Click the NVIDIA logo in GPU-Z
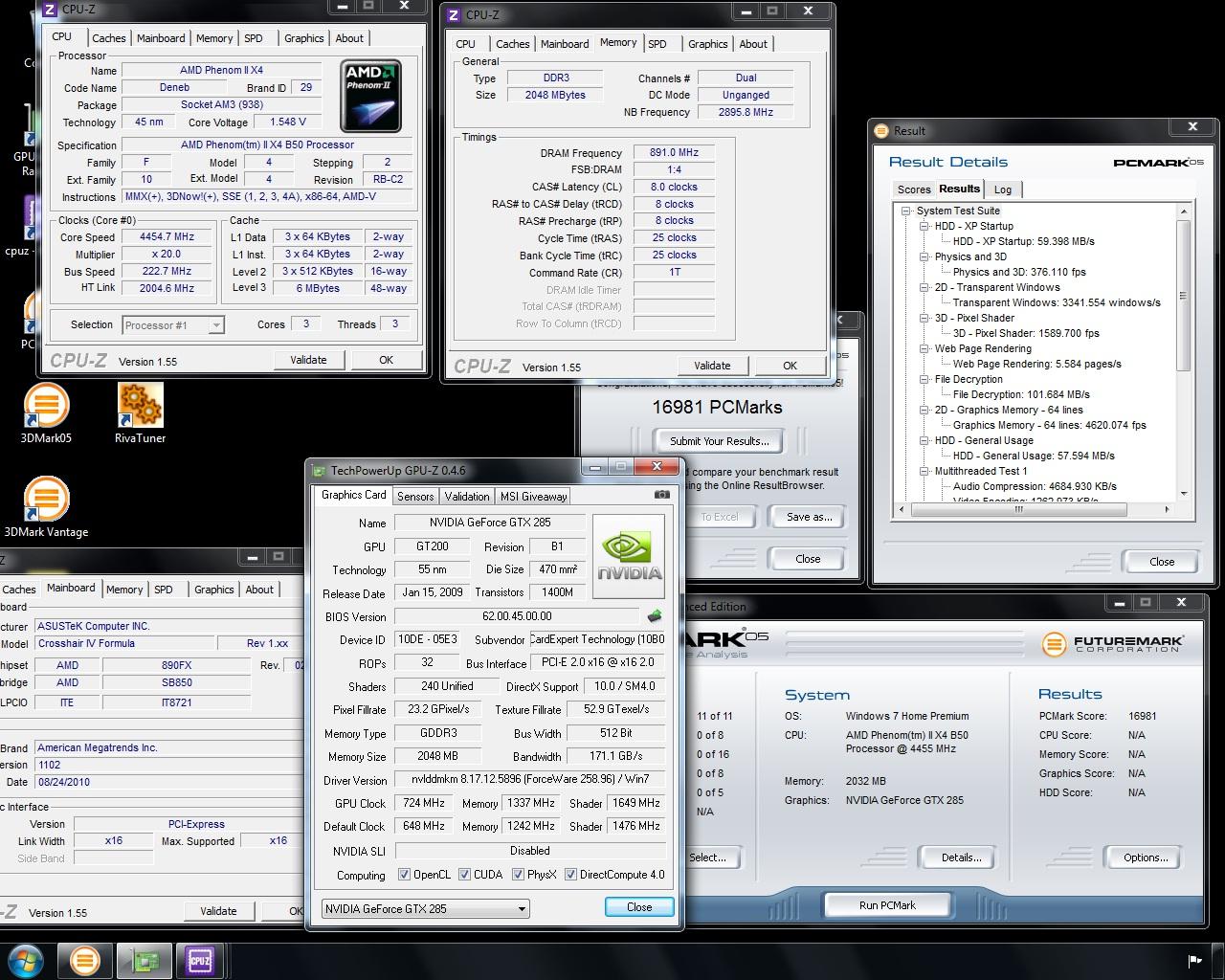 point(629,556)
